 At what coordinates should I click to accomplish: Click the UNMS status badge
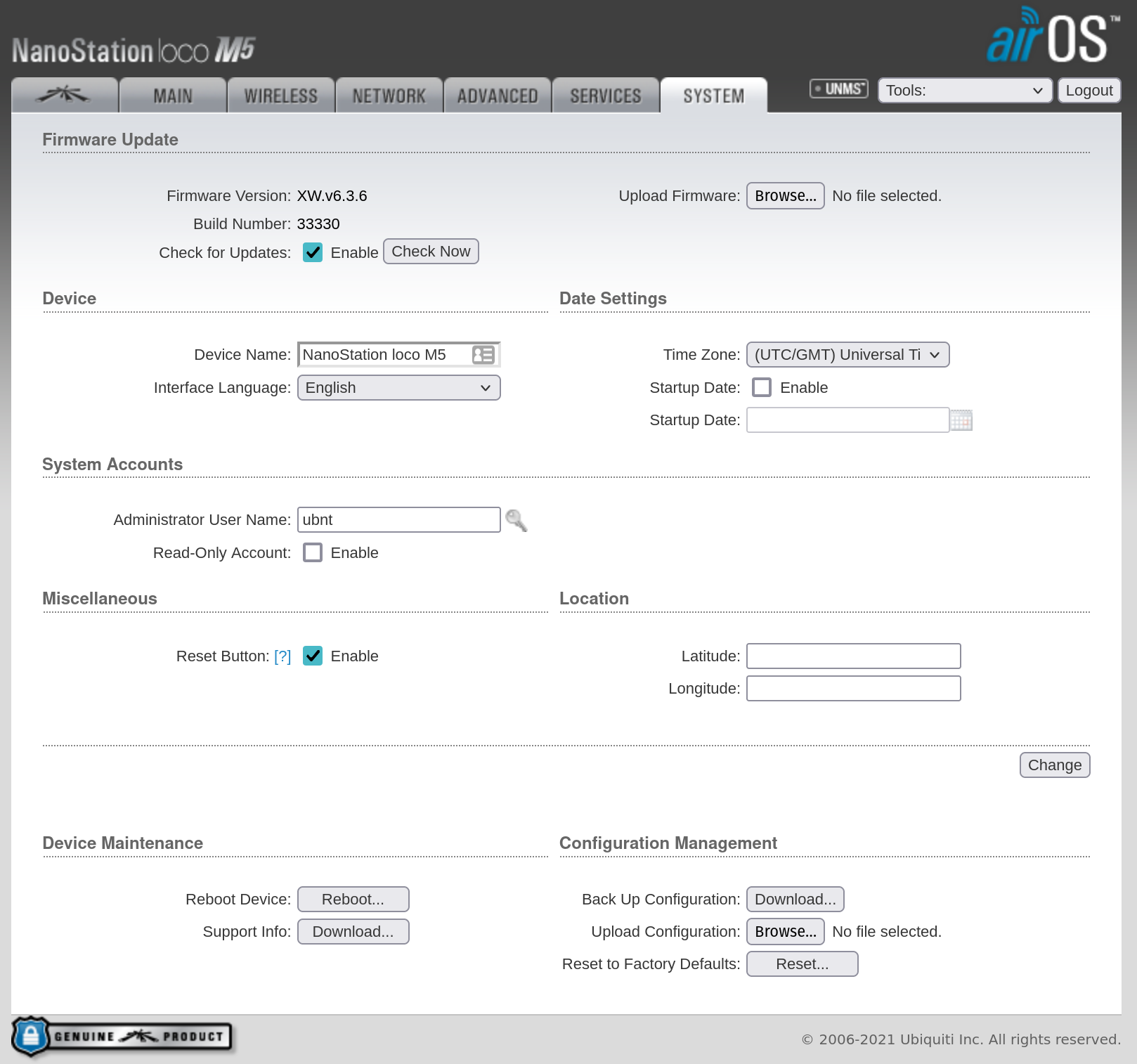pyautogui.click(x=838, y=89)
